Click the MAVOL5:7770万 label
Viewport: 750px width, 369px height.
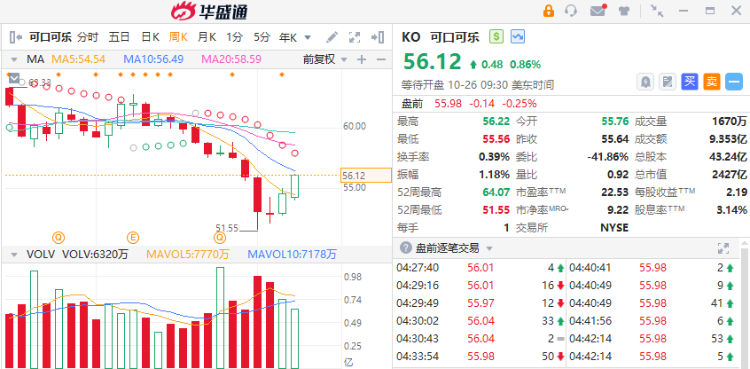tap(188, 254)
